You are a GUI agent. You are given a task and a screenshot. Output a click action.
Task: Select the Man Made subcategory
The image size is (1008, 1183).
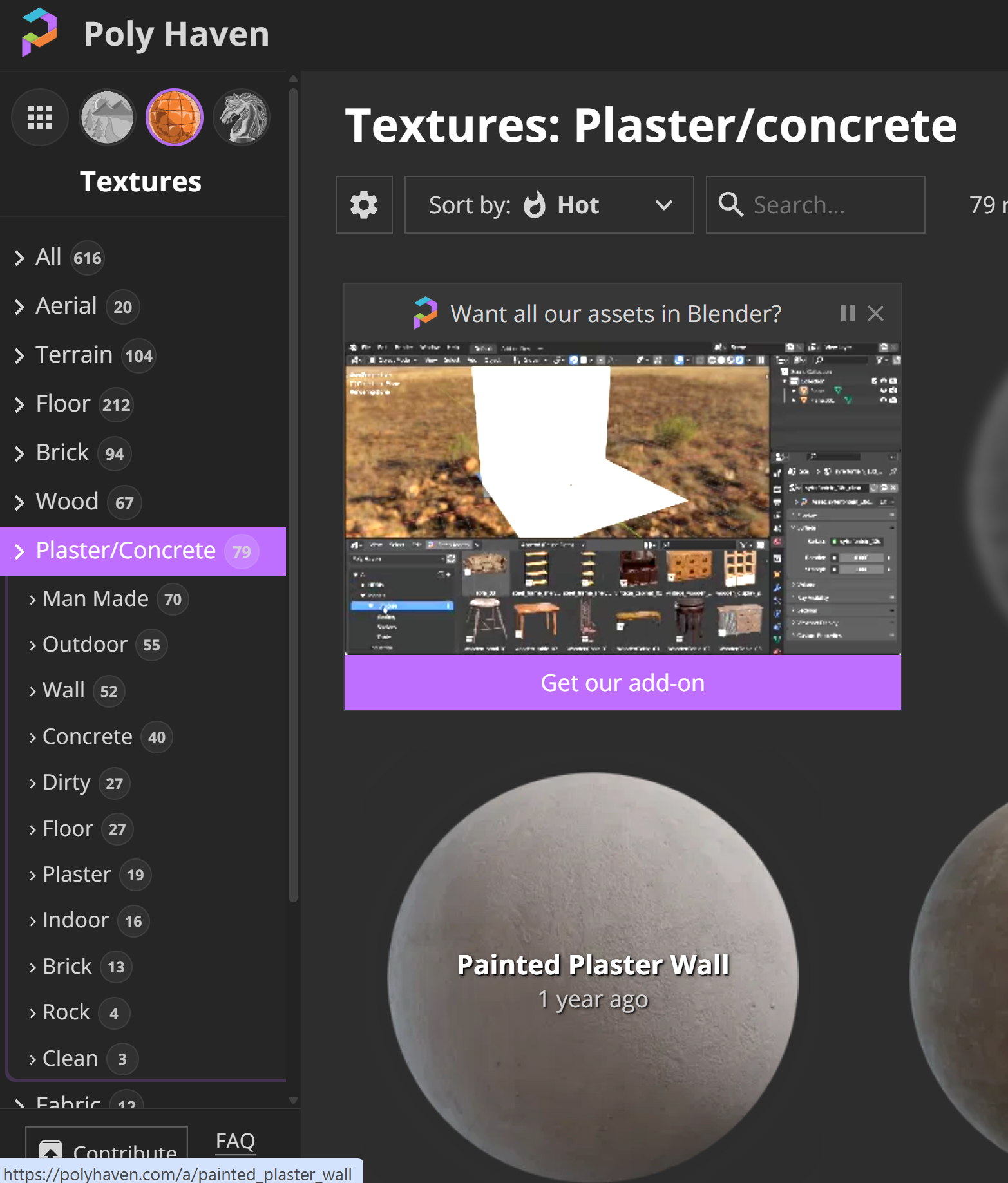tap(95, 599)
